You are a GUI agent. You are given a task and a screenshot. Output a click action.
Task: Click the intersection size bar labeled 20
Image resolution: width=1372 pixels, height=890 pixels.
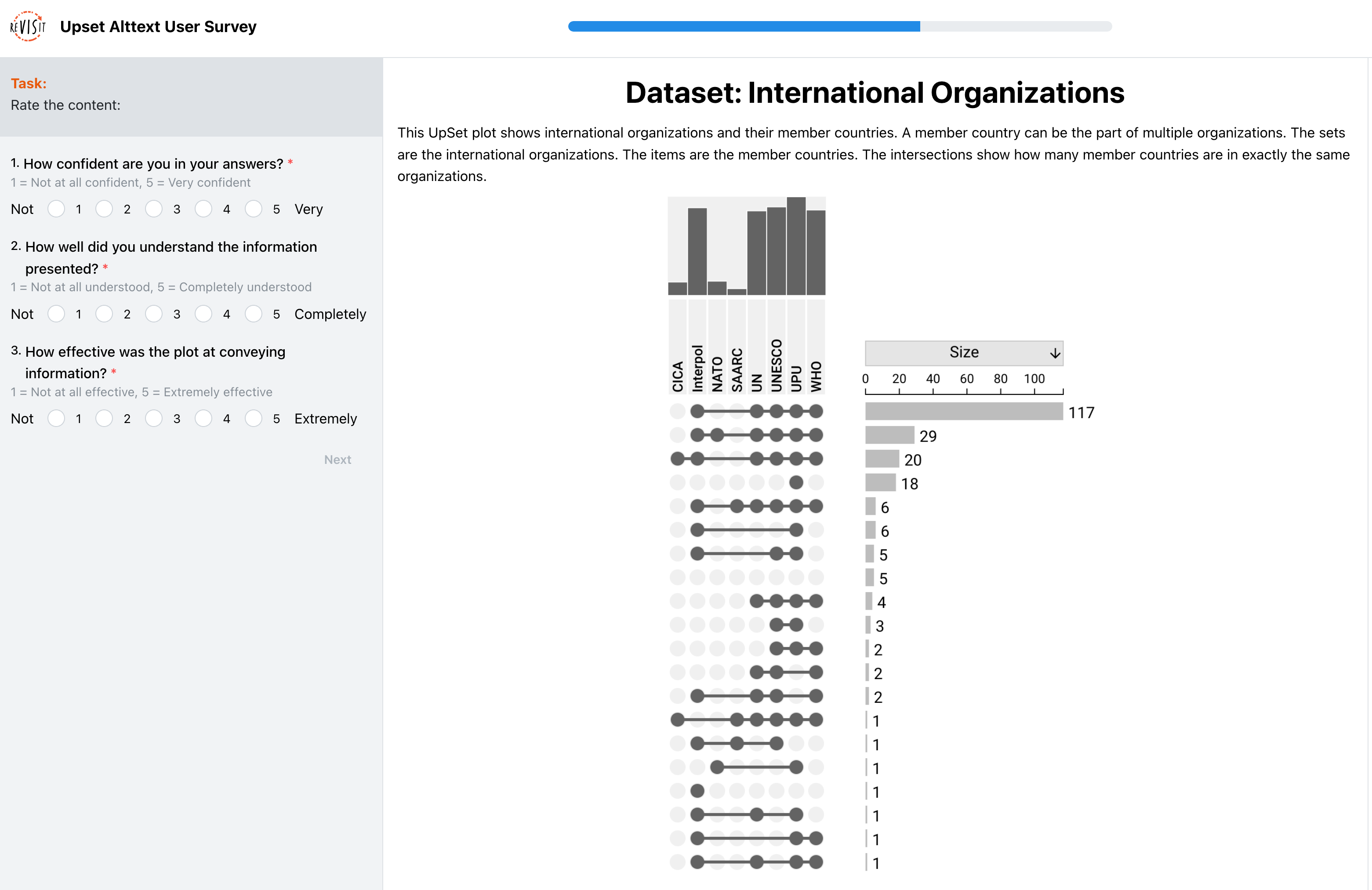tap(882, 459)
